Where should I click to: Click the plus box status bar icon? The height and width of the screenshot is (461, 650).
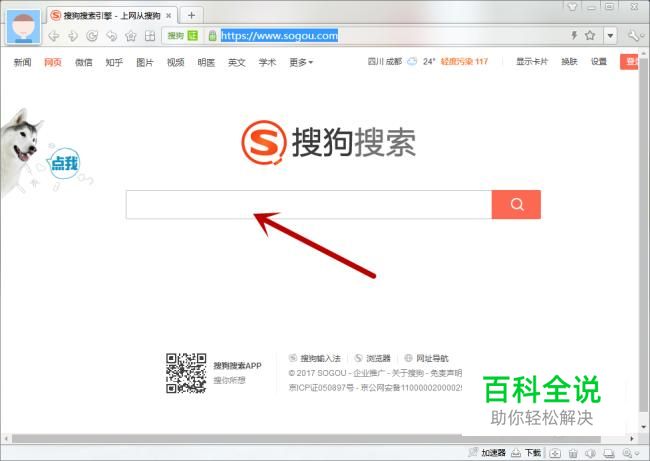555,453
